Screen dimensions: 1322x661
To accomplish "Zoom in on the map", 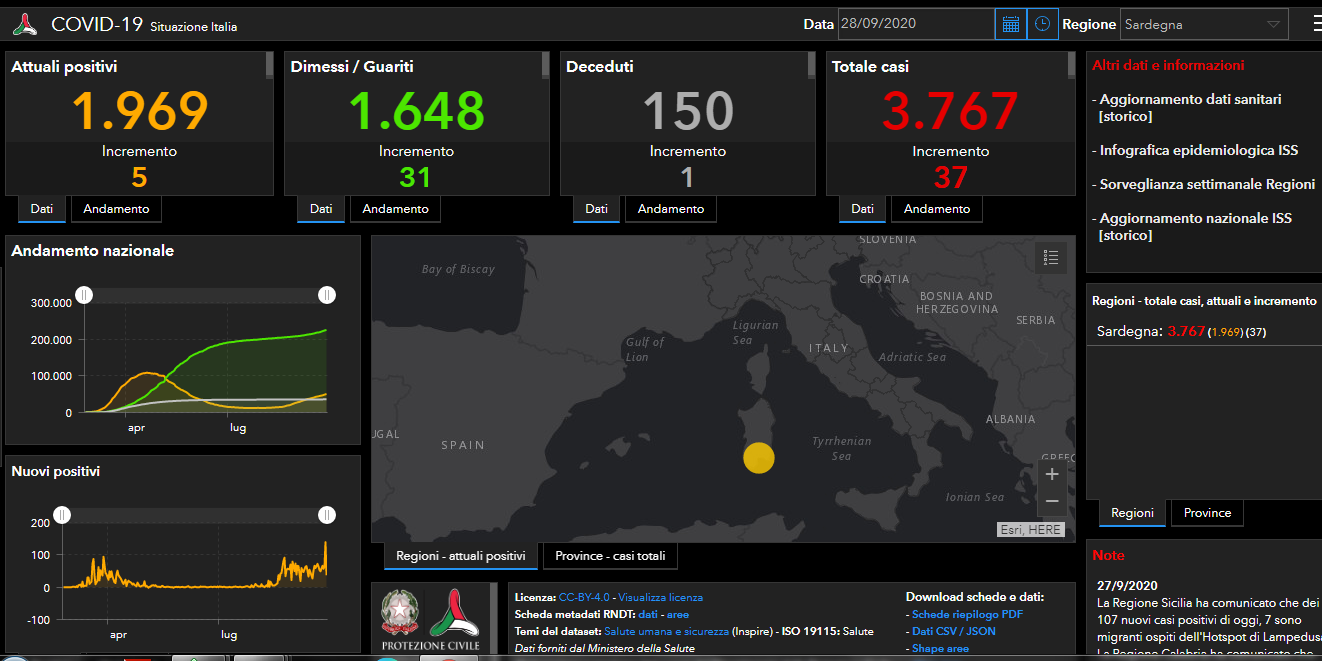I will coord(1051,474).
